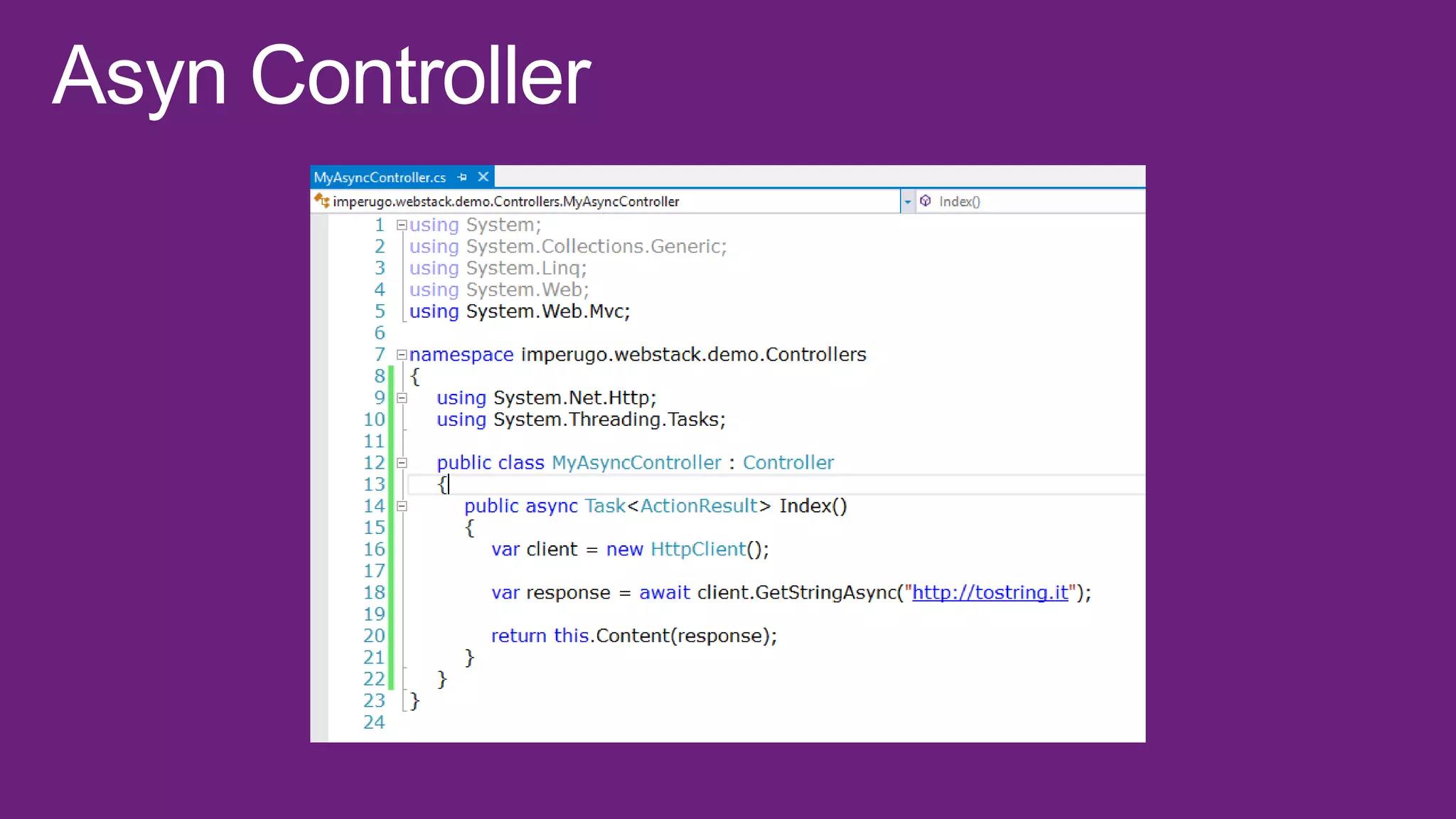Click the Index() method cube icon

(926, 201)
